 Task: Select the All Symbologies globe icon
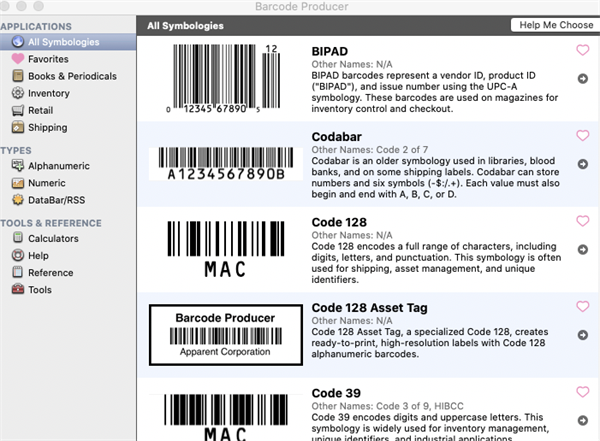18,42
